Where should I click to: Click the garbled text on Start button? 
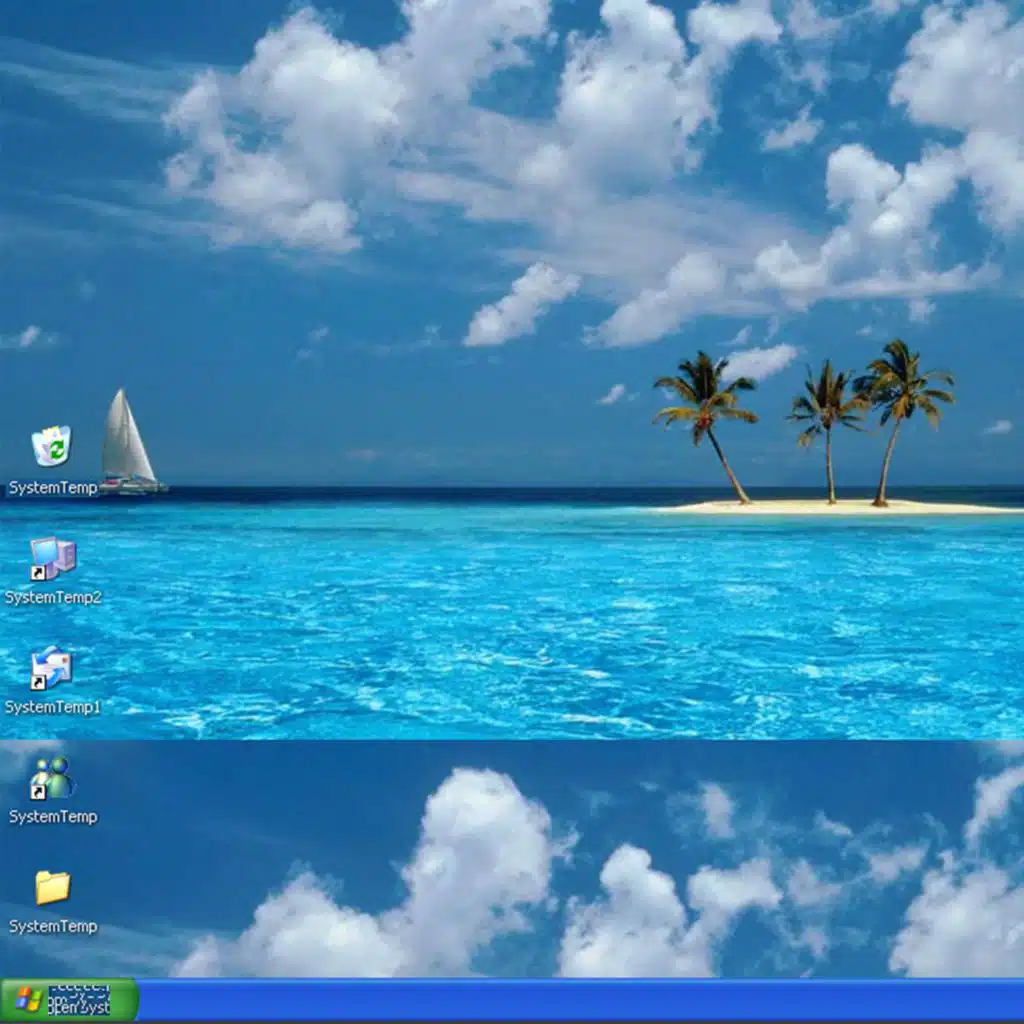[79, 1000]
